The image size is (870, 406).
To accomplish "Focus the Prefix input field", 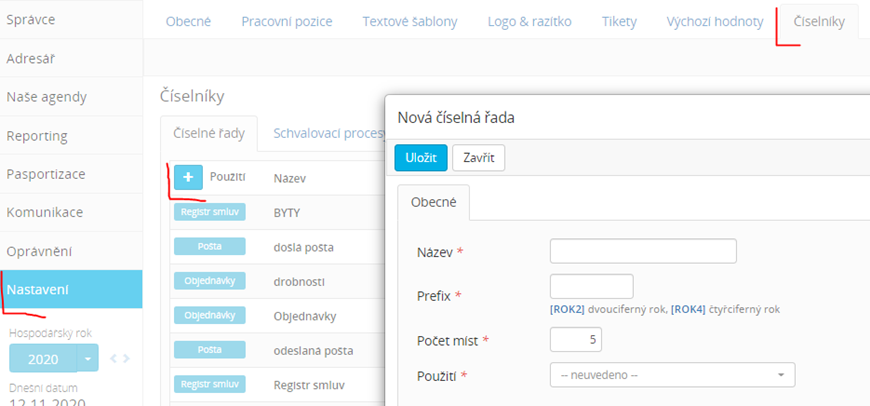I will tap(591, 286).
